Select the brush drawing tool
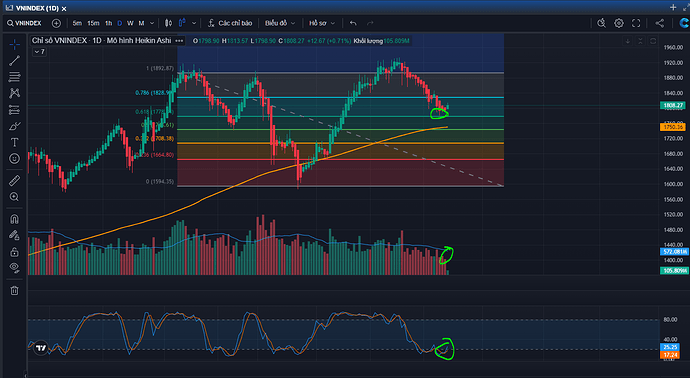The height and width of the screenshot is (378, 690). [15, 126]
